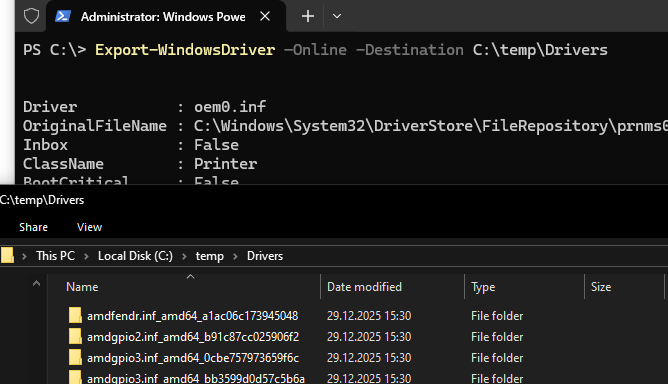This screenshot has height=384, width=668.
Task: Click the Drivers breadcrumb segment
Action: pos(265,256)
